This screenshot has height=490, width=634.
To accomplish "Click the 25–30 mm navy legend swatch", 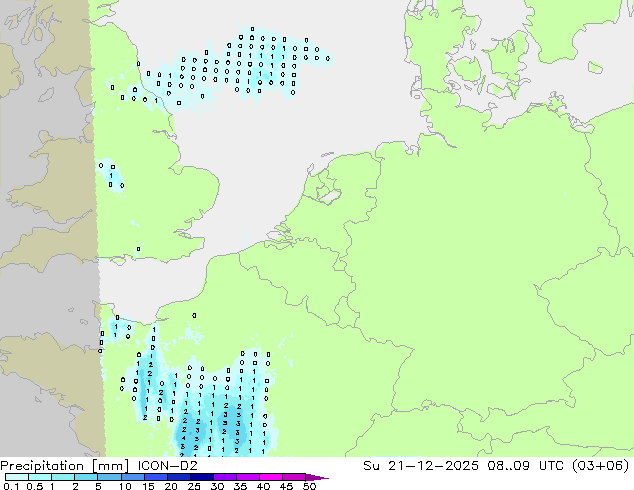I will (x=201, y=477).
